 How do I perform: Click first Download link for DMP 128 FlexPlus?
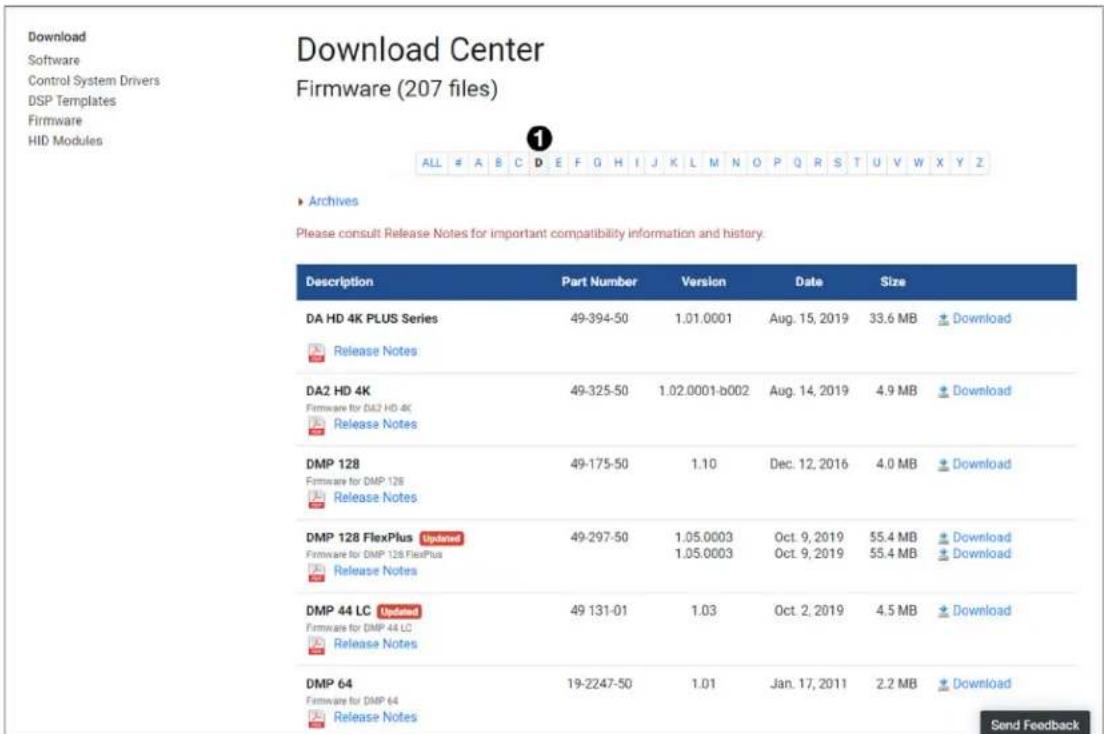pos(974,537)
